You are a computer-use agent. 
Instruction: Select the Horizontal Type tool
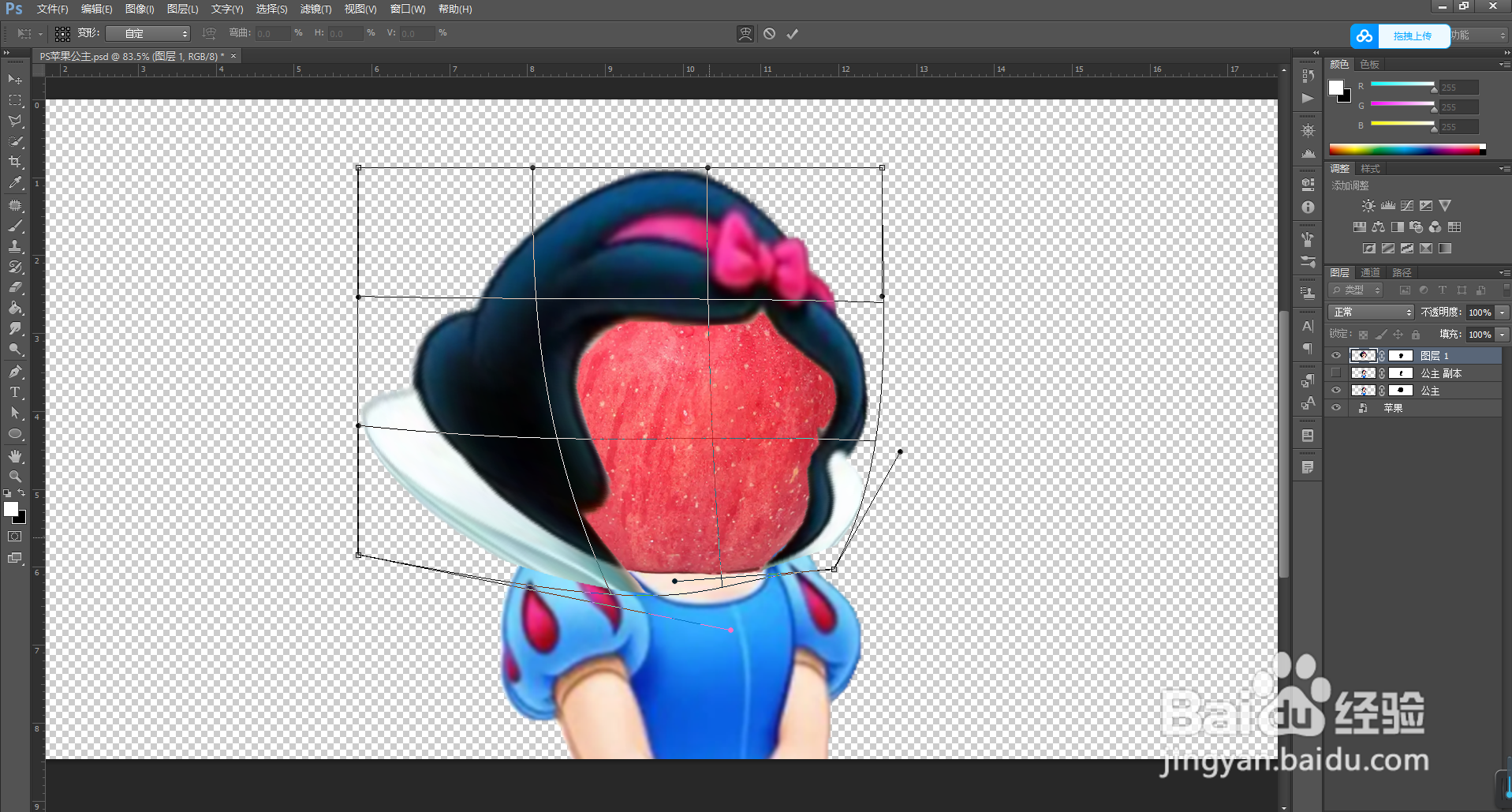point(15,391)
